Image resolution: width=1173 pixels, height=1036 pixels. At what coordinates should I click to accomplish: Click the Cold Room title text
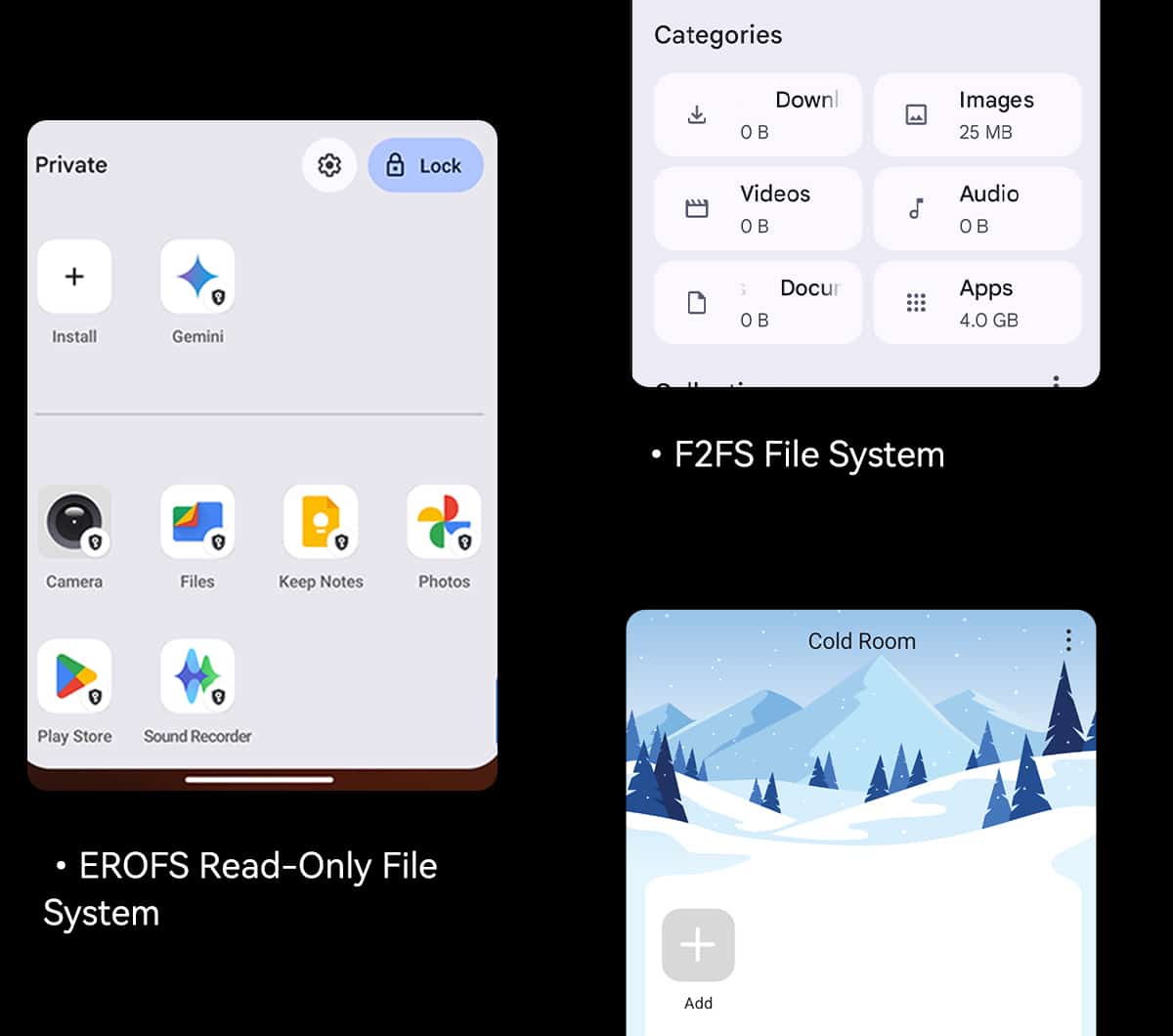pos(861,641)
